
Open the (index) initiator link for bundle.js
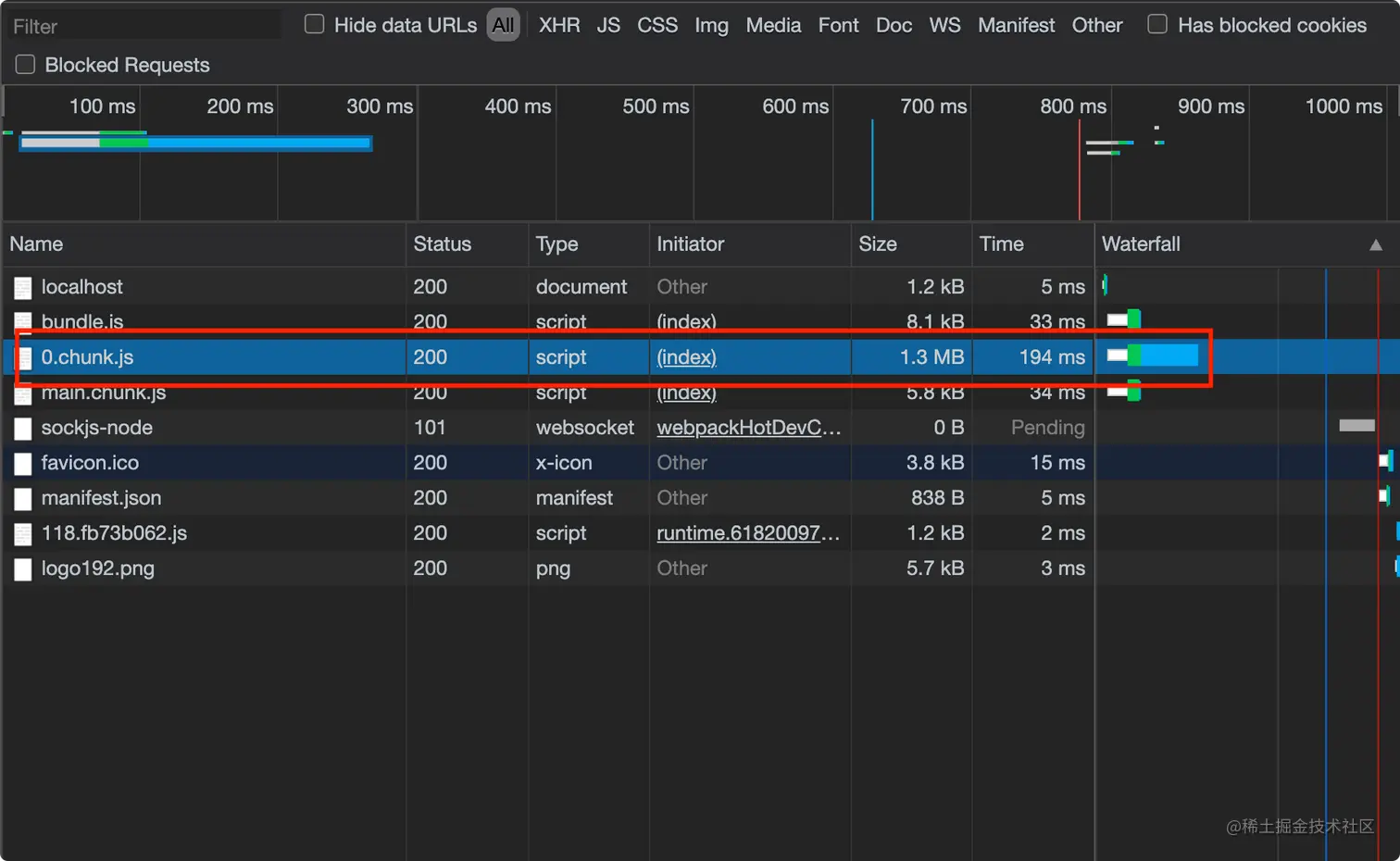coord(686,322)
